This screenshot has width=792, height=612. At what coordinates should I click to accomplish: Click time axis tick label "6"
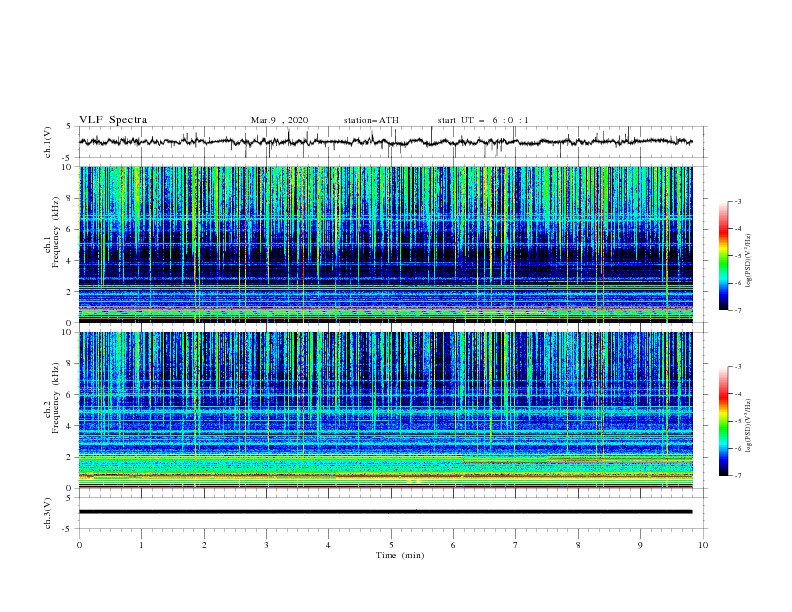[x=453, y=545]
